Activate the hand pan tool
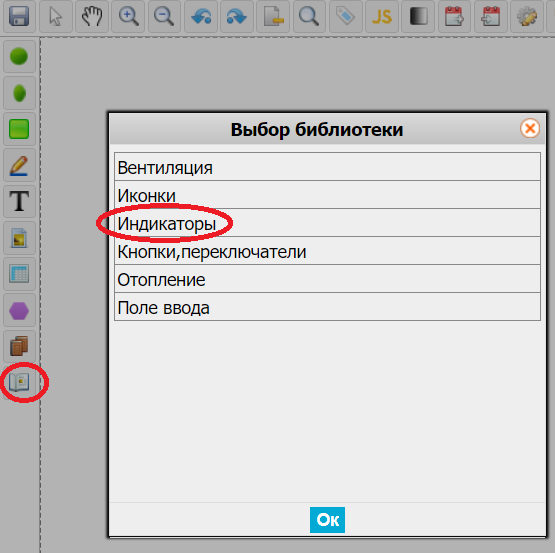 point(92,16)
